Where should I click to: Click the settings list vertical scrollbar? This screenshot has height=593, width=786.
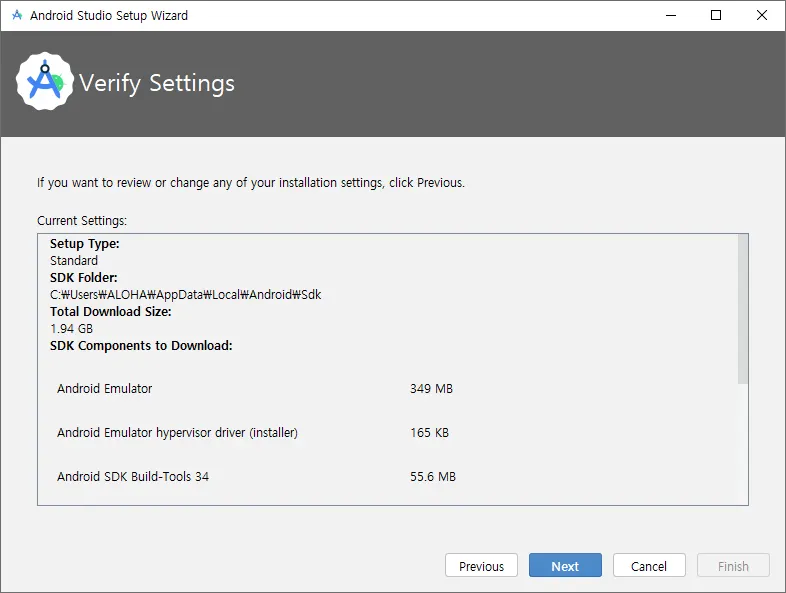pos(742,310)
